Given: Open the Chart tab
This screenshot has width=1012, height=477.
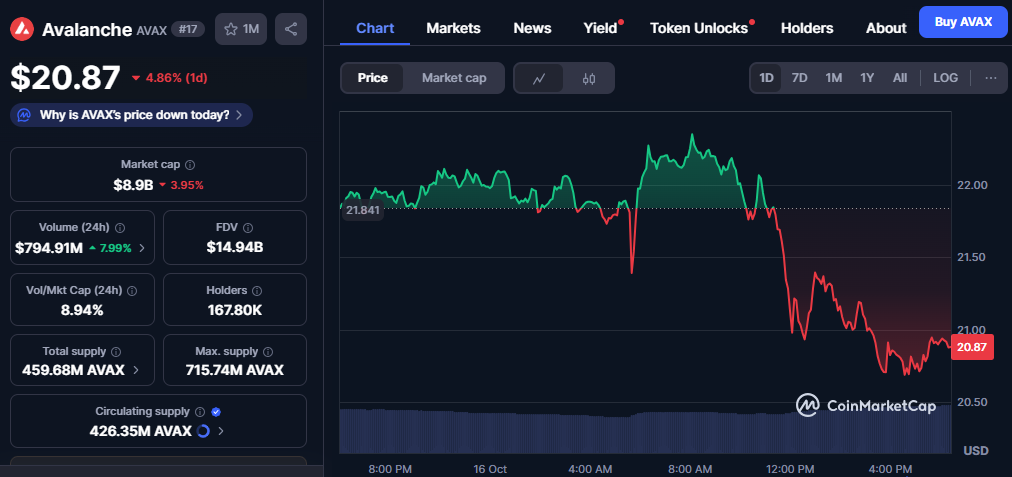Looking at the screenshot, I should 375,28.
